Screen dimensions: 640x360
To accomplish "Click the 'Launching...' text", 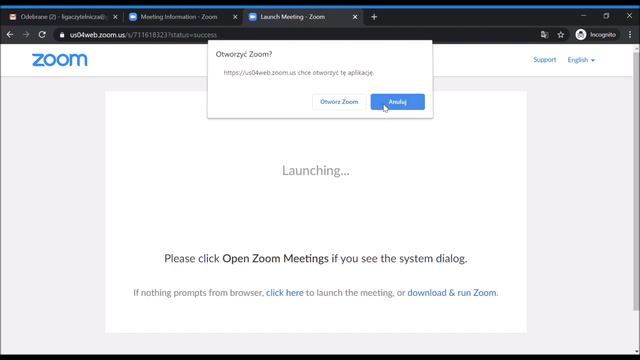I will point(316,170).
